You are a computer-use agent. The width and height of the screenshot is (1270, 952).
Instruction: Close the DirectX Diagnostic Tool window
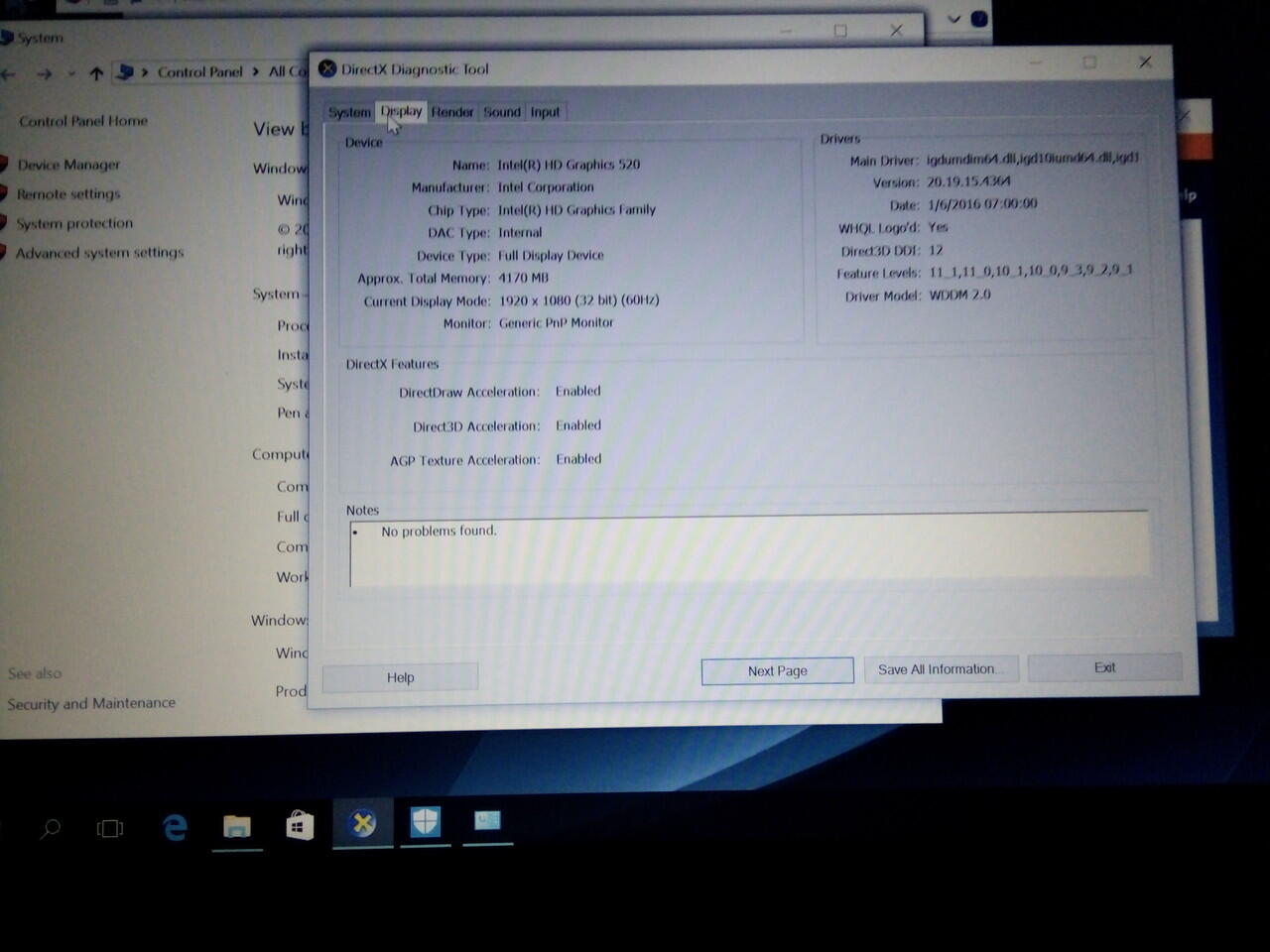tap(1145, 61)
